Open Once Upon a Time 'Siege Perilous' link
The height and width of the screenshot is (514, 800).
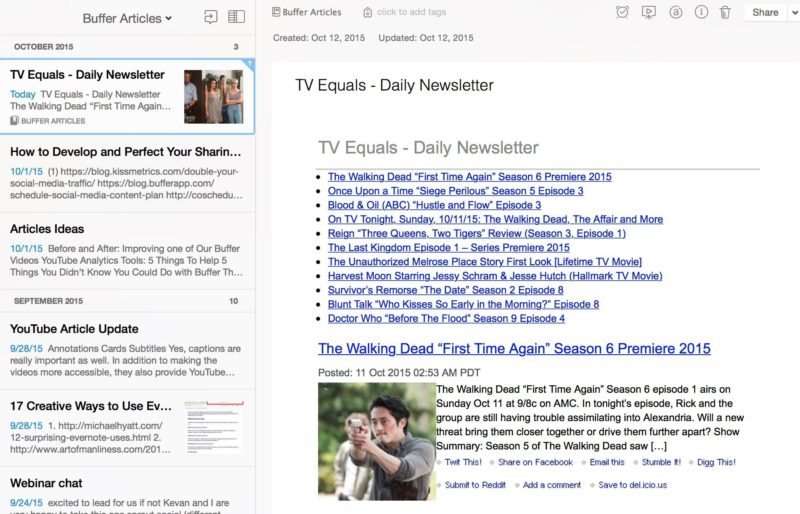(x=456, y=191)
